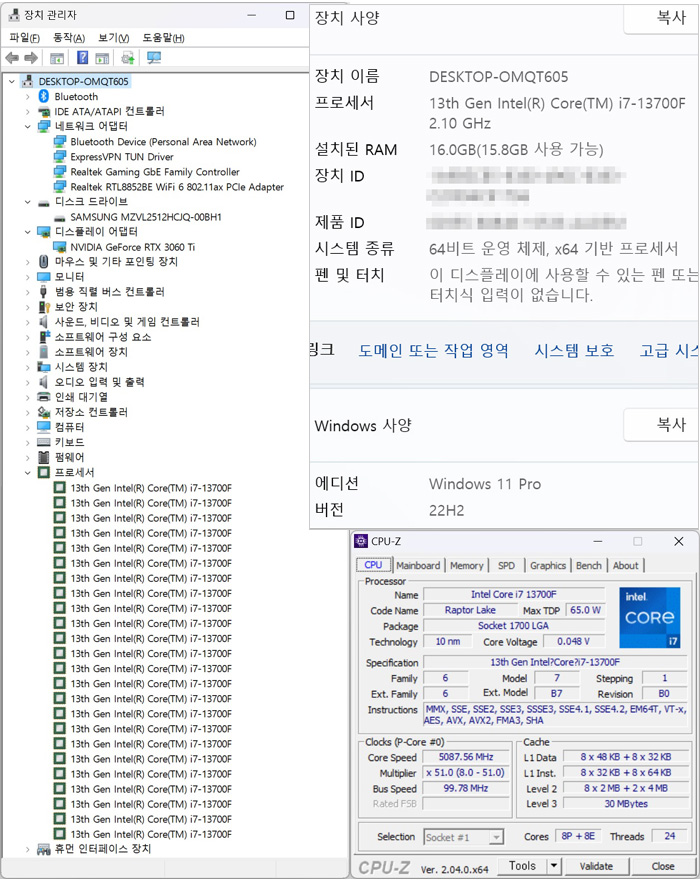Viewport: 700px width, 883px height.
Task: Click the scan for hardware changes monitor icon
Action: point(154,57)
